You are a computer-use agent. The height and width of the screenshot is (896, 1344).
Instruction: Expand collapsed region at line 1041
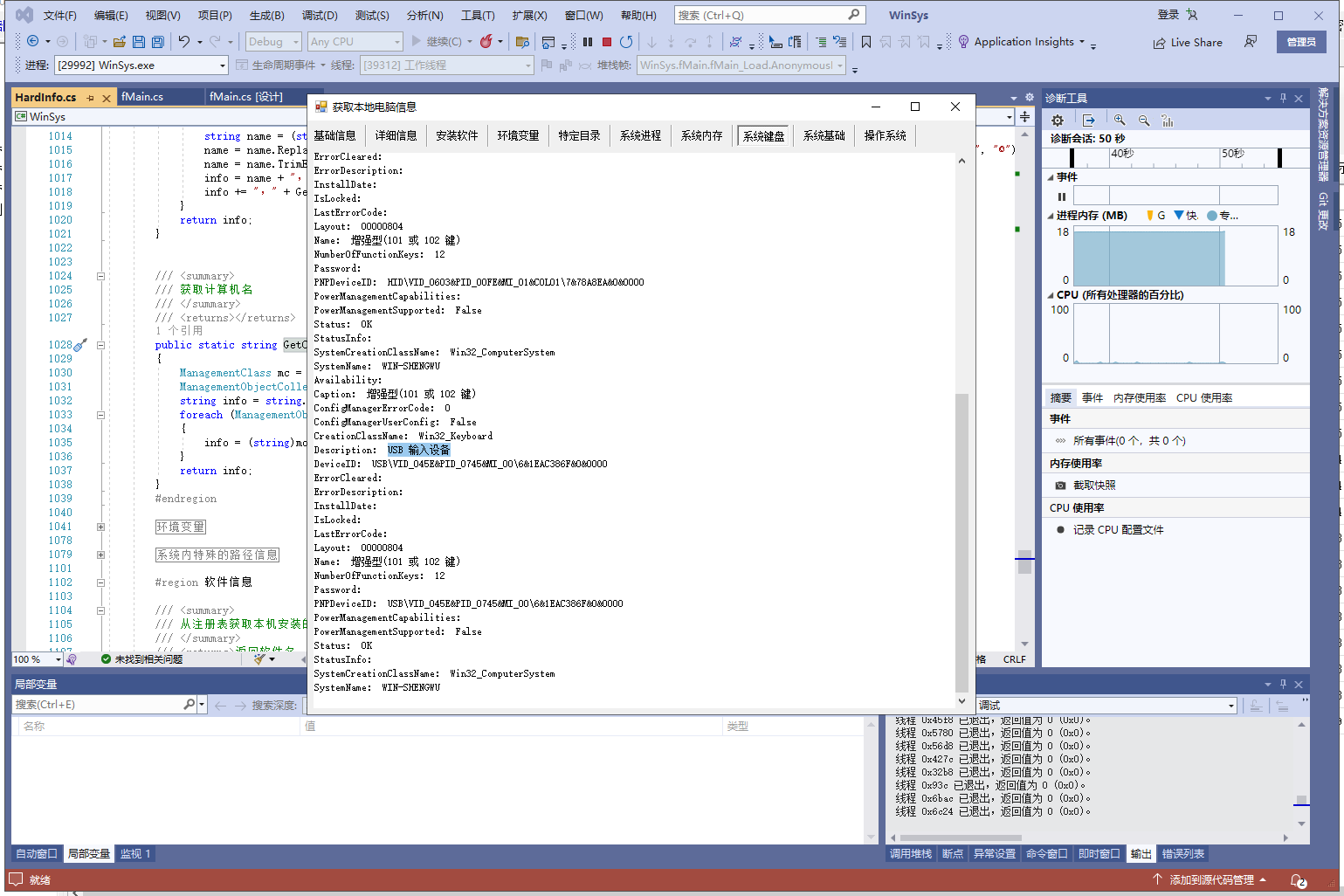tap(100, 527)
